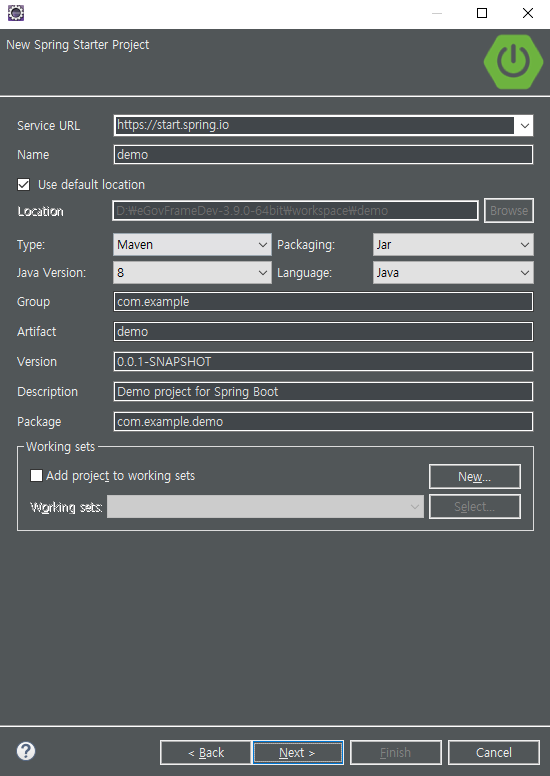Click the 'Working sets' group heading
This screenshot has width=550, height=776.
60,447
